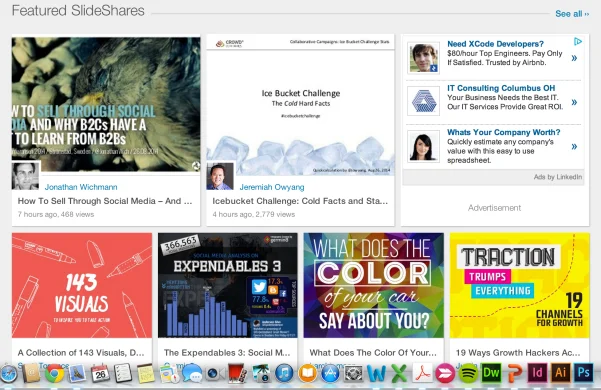Click the '4 hours ago, 2,779 views' text

click(254, 214)
